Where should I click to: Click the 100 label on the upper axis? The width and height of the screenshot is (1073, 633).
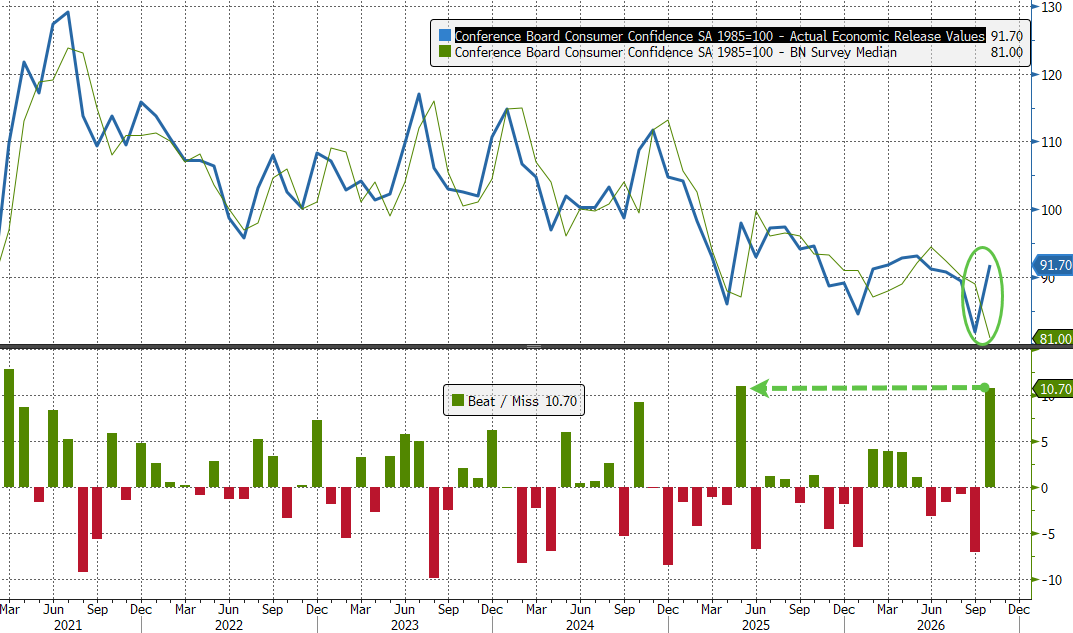[1051, 210]
